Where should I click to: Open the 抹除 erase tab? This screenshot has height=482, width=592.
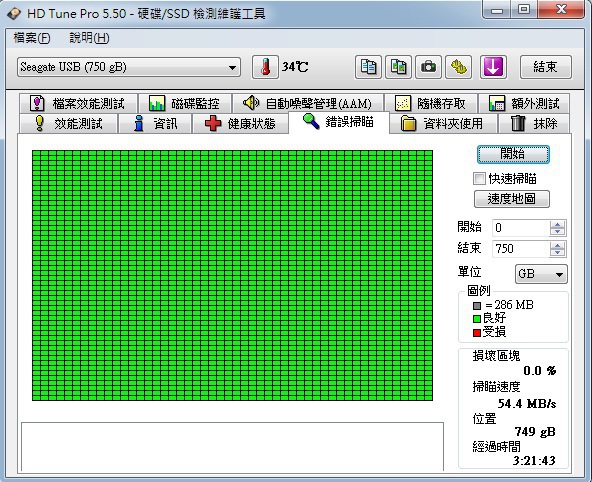coord(534,123)
